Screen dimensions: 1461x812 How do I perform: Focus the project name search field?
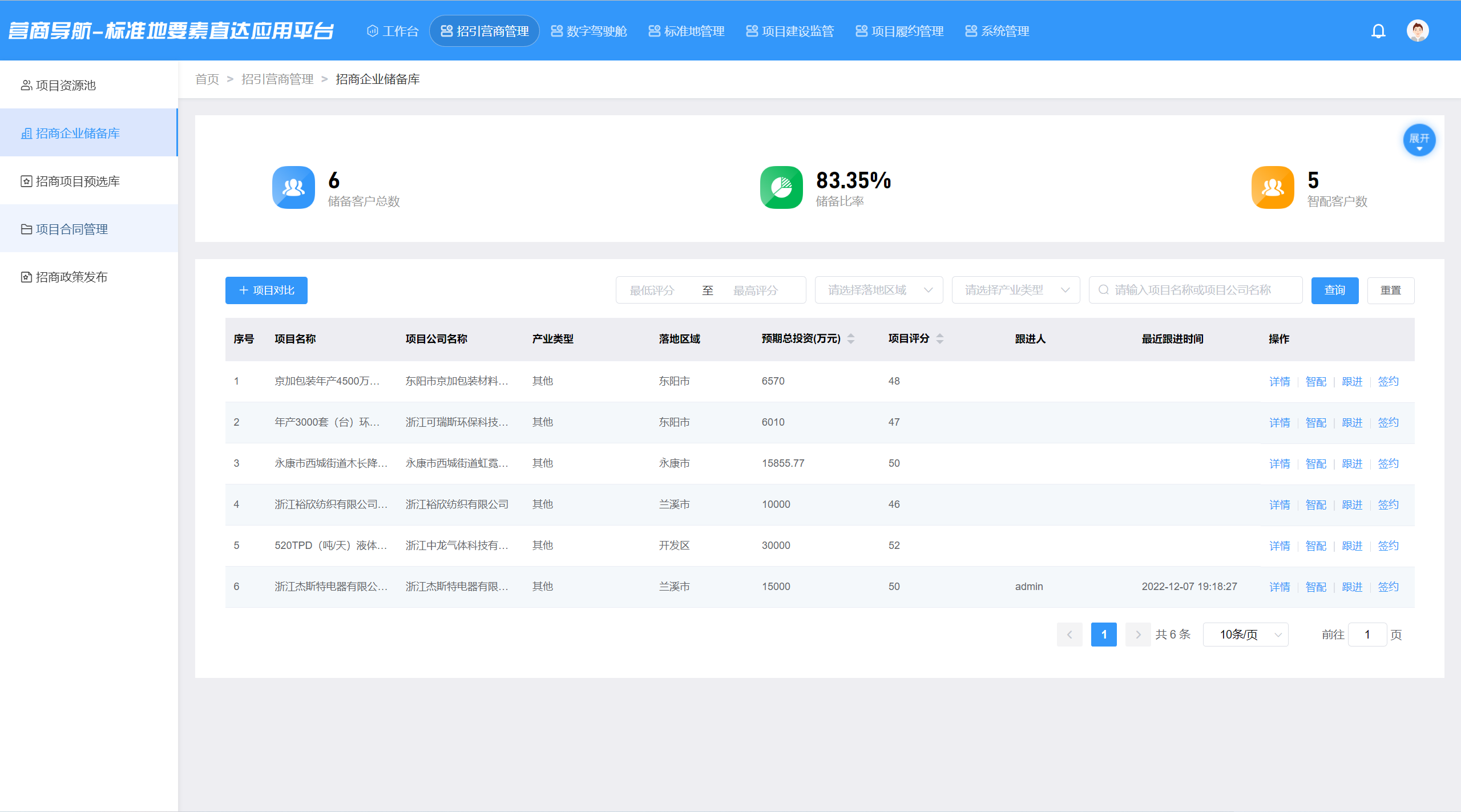click(1196, 290)
